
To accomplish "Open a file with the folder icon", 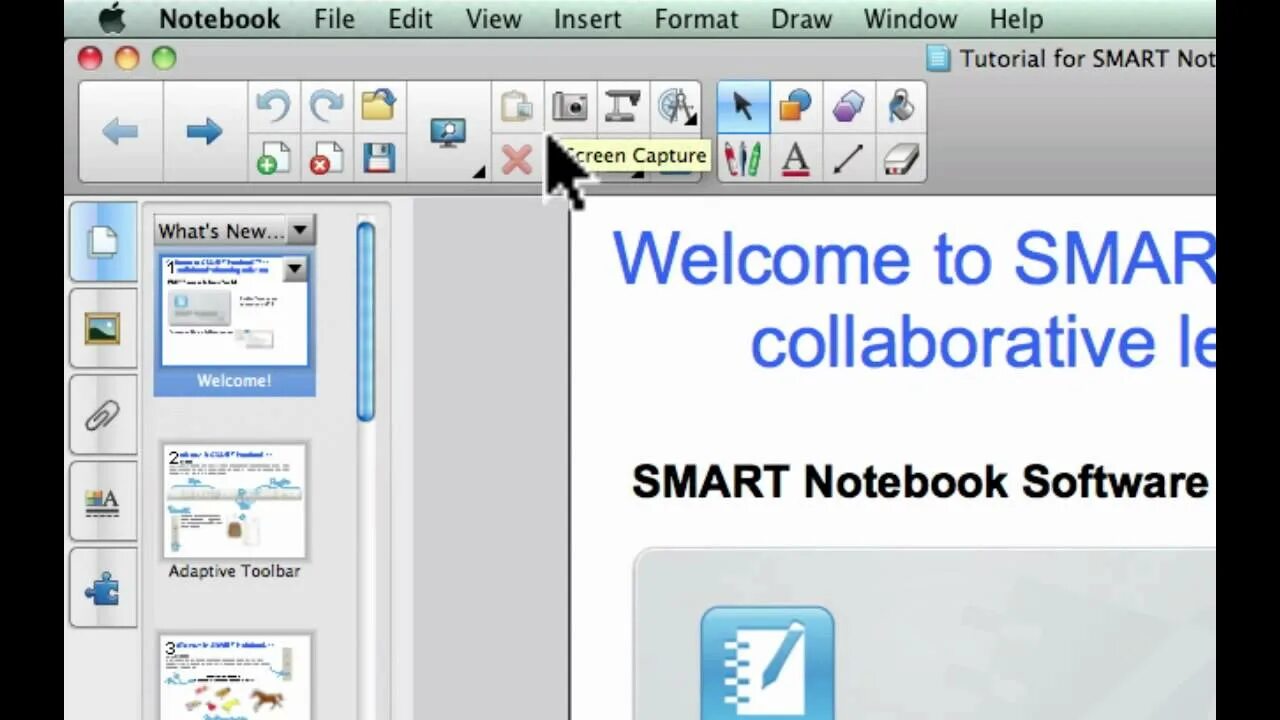I will 379,106.
